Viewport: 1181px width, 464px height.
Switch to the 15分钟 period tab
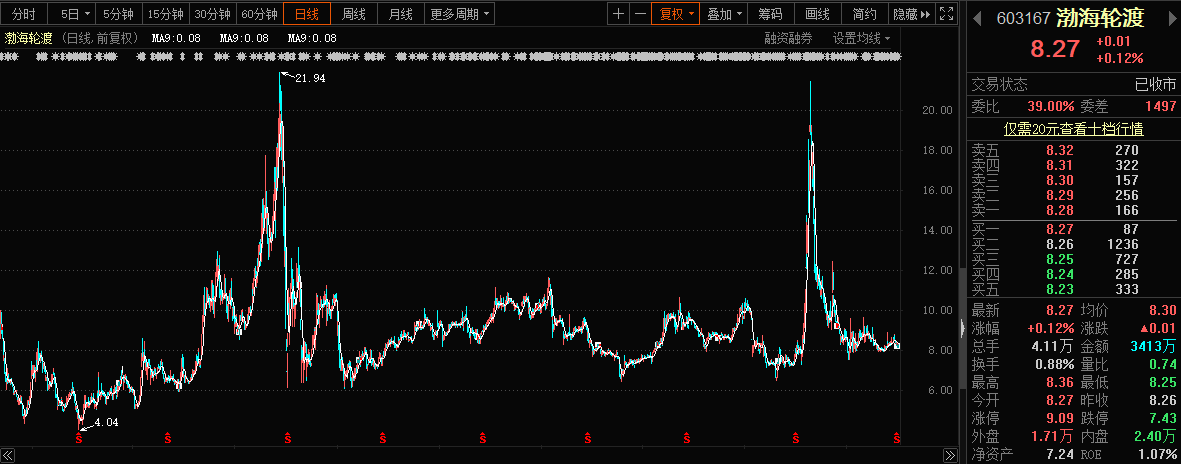(x=165, y=14)
